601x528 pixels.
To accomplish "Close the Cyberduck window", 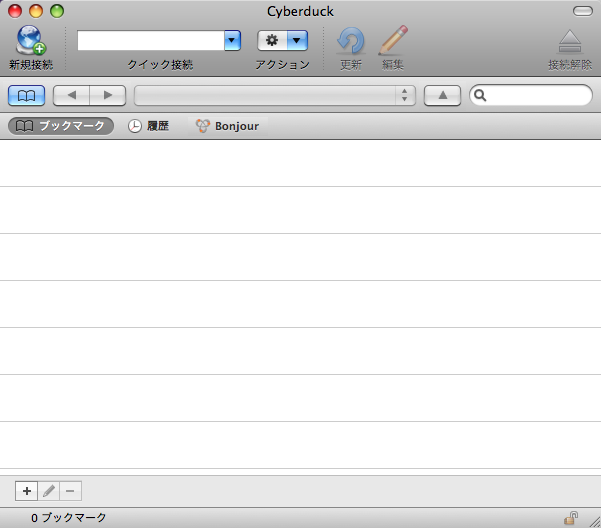I will pos(15,11).
